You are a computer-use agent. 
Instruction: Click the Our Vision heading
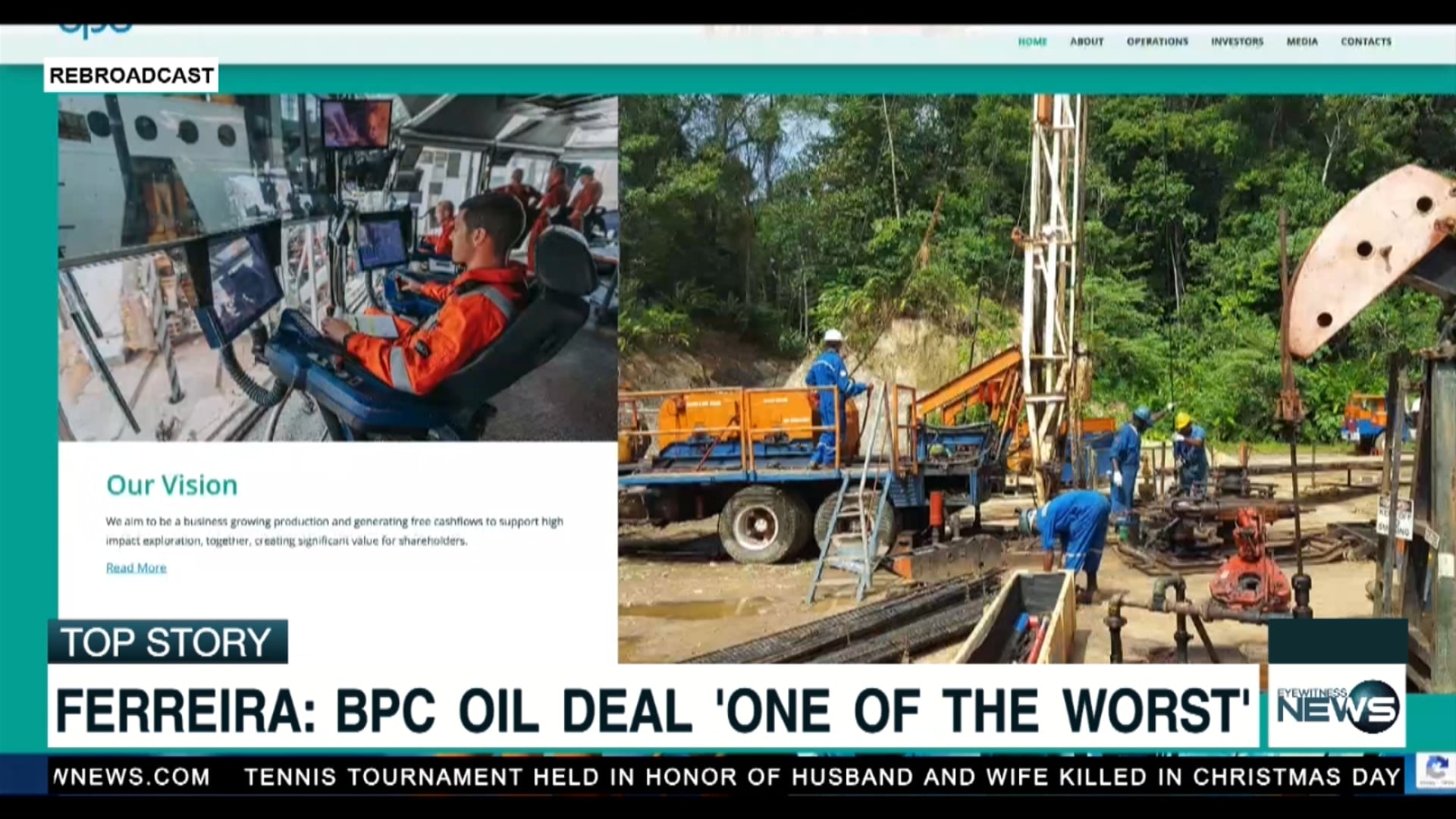pyautogui.click(x=172, y=485)
